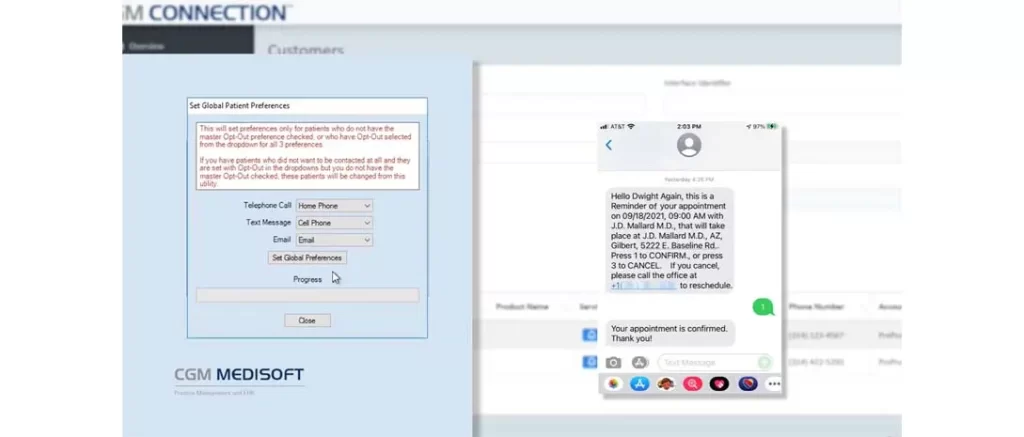Click the Phone Number column header
The height and width of the screenshot is (437, 1024).
(x=816, y=307)
